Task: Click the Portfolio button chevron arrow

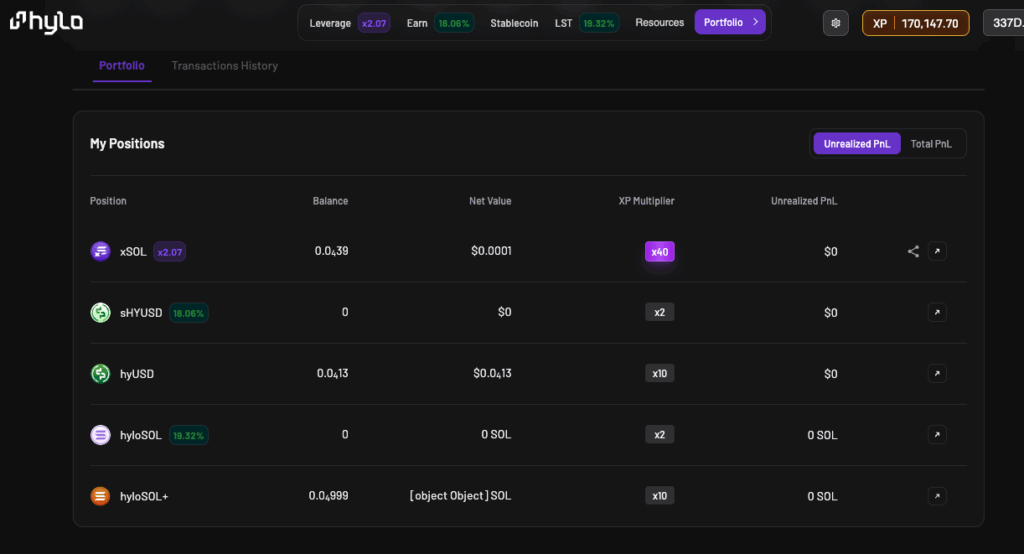Action: coord(756,22)
